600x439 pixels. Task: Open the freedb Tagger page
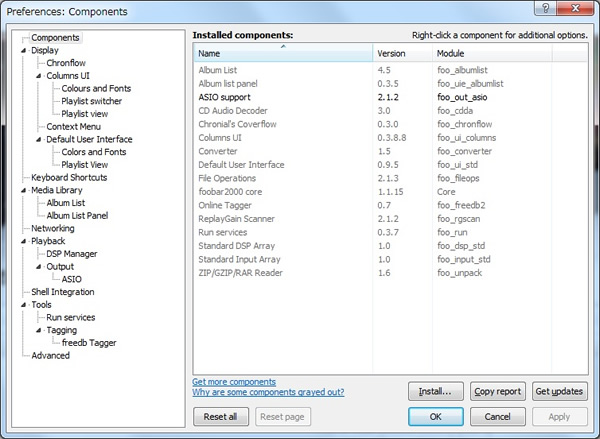click(89, 343)
